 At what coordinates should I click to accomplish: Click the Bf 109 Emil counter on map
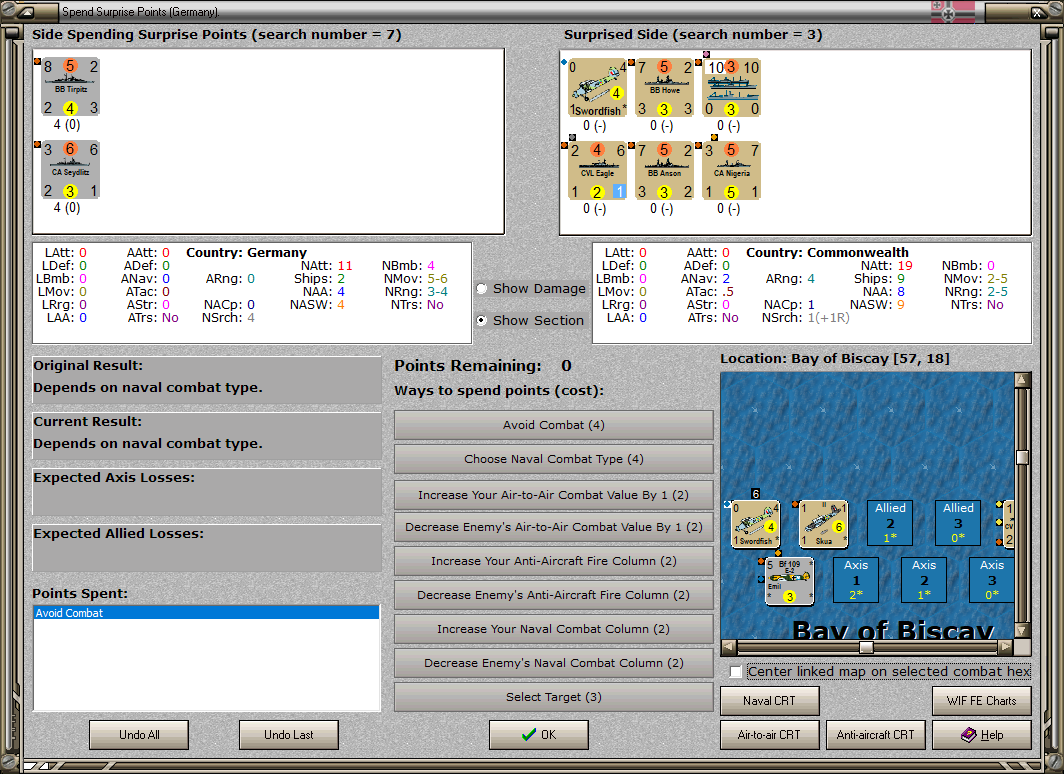click(x=789, y=581)
